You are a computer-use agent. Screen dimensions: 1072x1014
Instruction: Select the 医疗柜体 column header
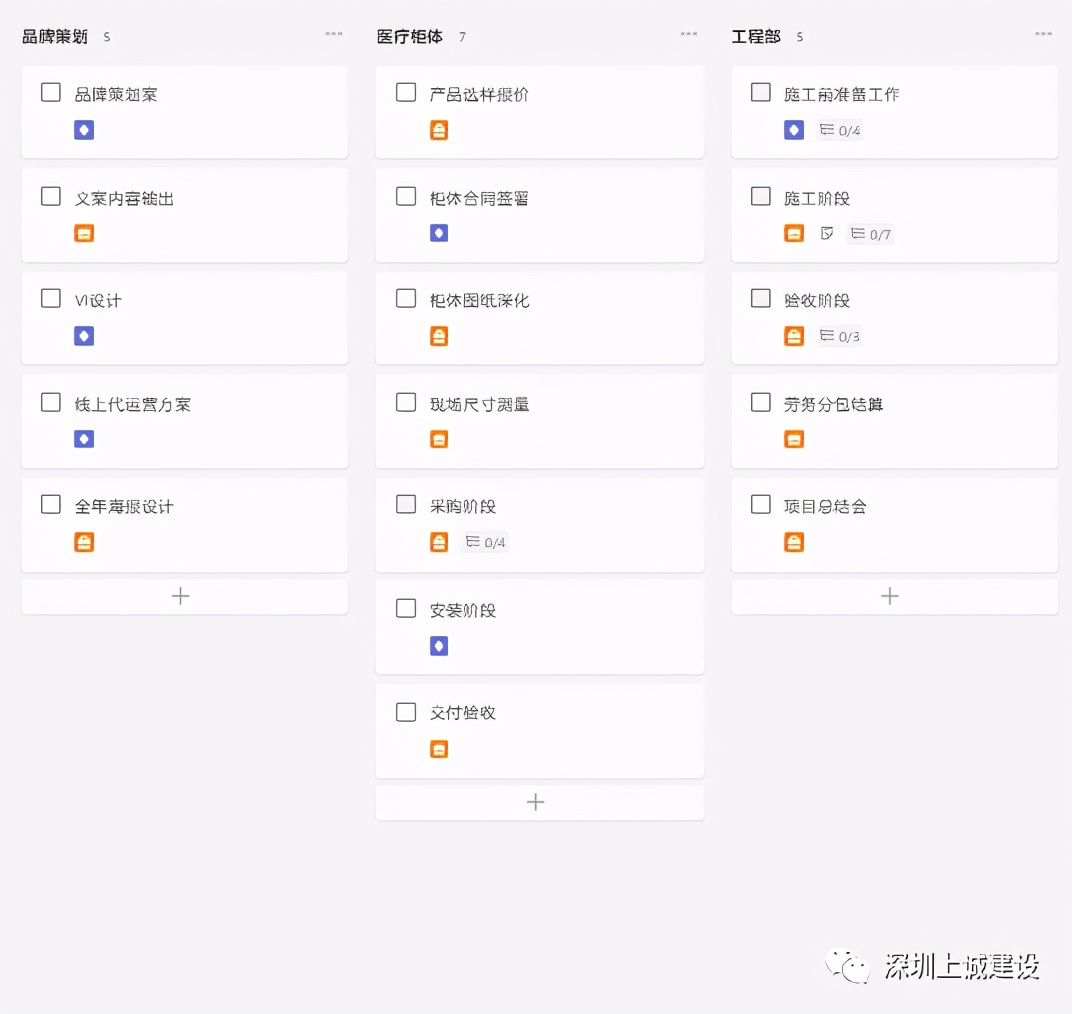[410, 37]
